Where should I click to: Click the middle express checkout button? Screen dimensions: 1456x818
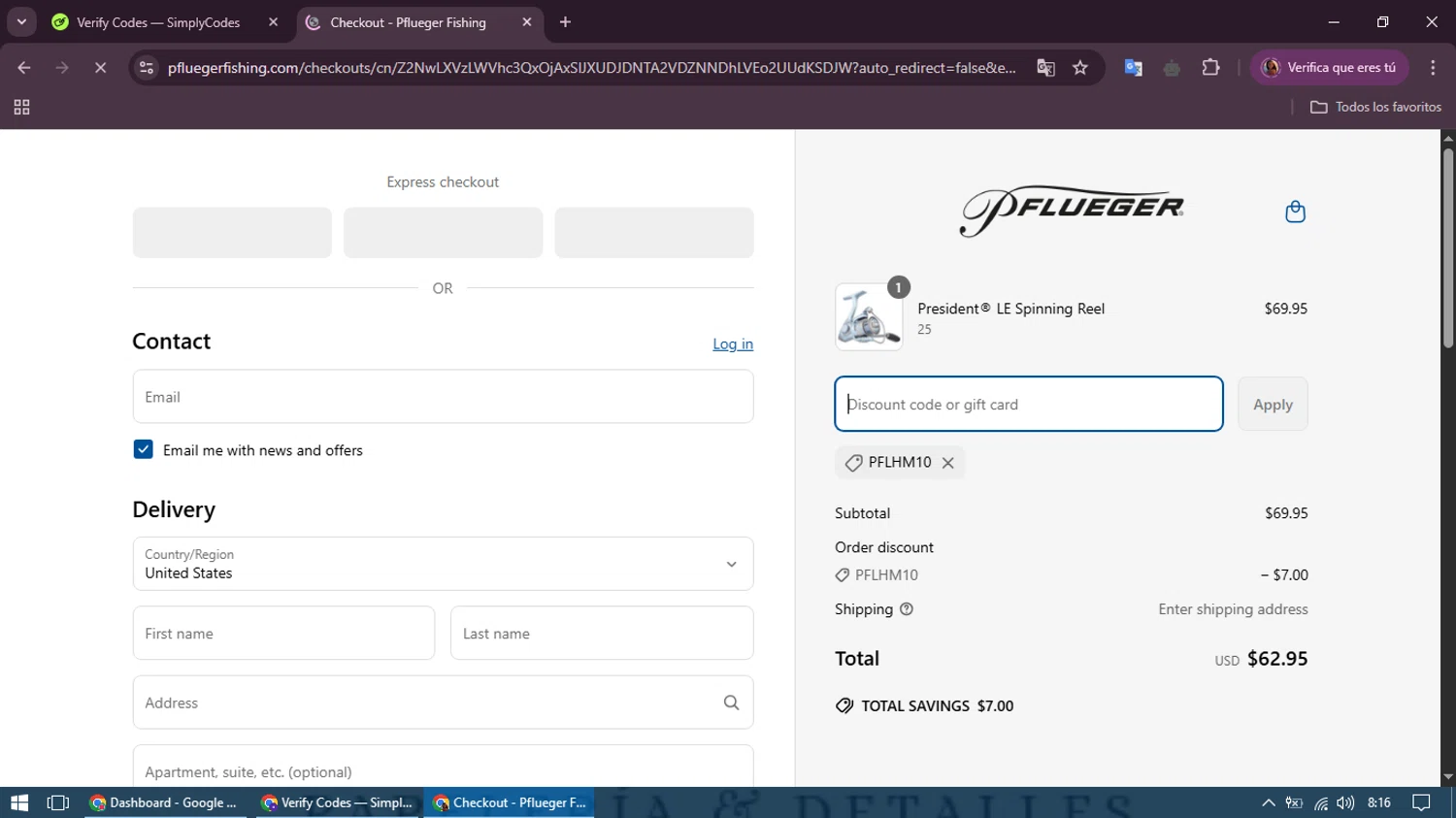[443, 233]
